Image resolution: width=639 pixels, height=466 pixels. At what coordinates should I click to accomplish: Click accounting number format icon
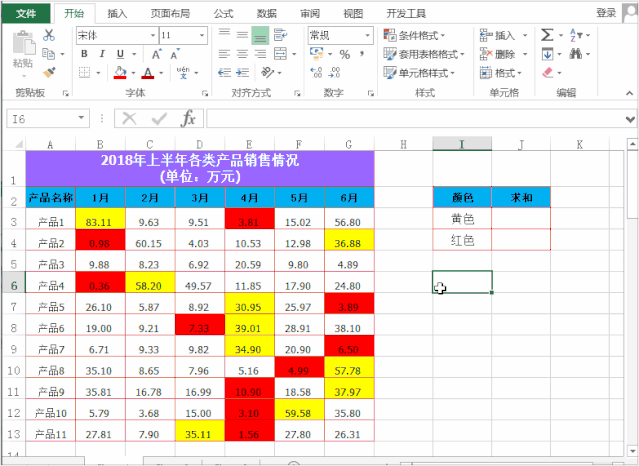[317, 53]
